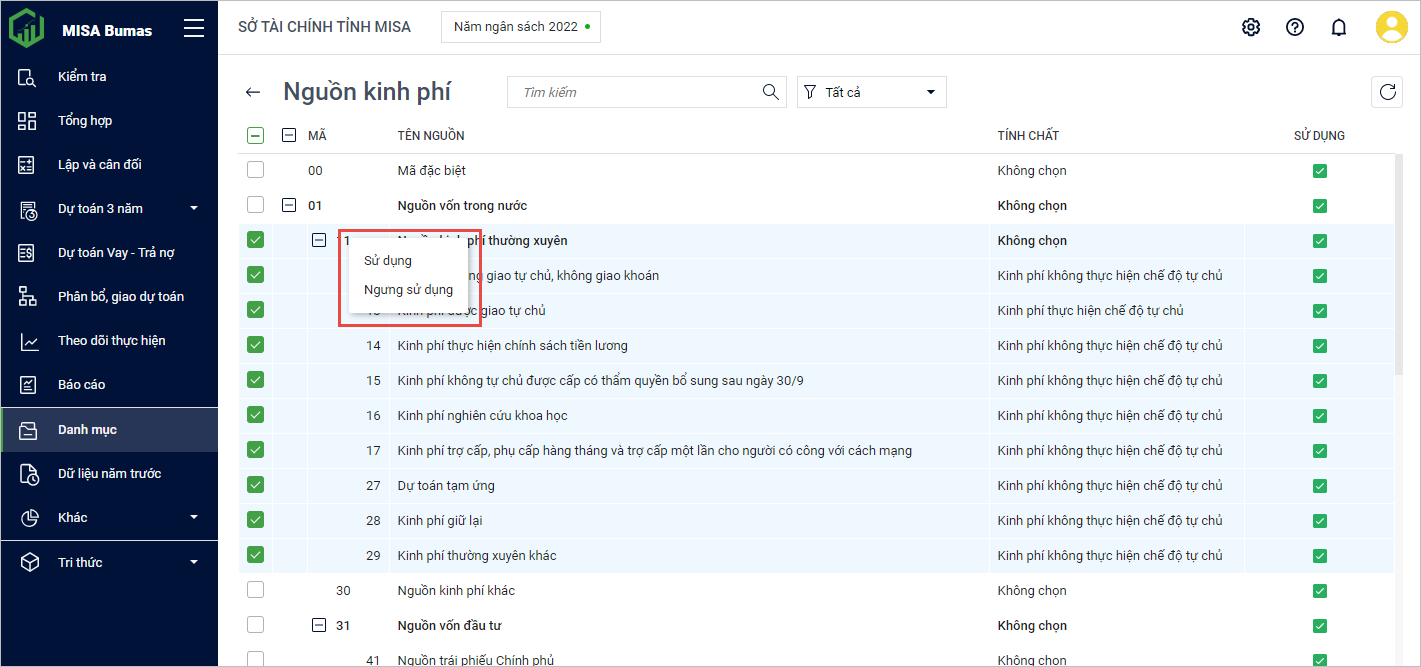This screenshot has height=667, width=1421.
Task: Open the notifications bell
Action: [1339, 27]
